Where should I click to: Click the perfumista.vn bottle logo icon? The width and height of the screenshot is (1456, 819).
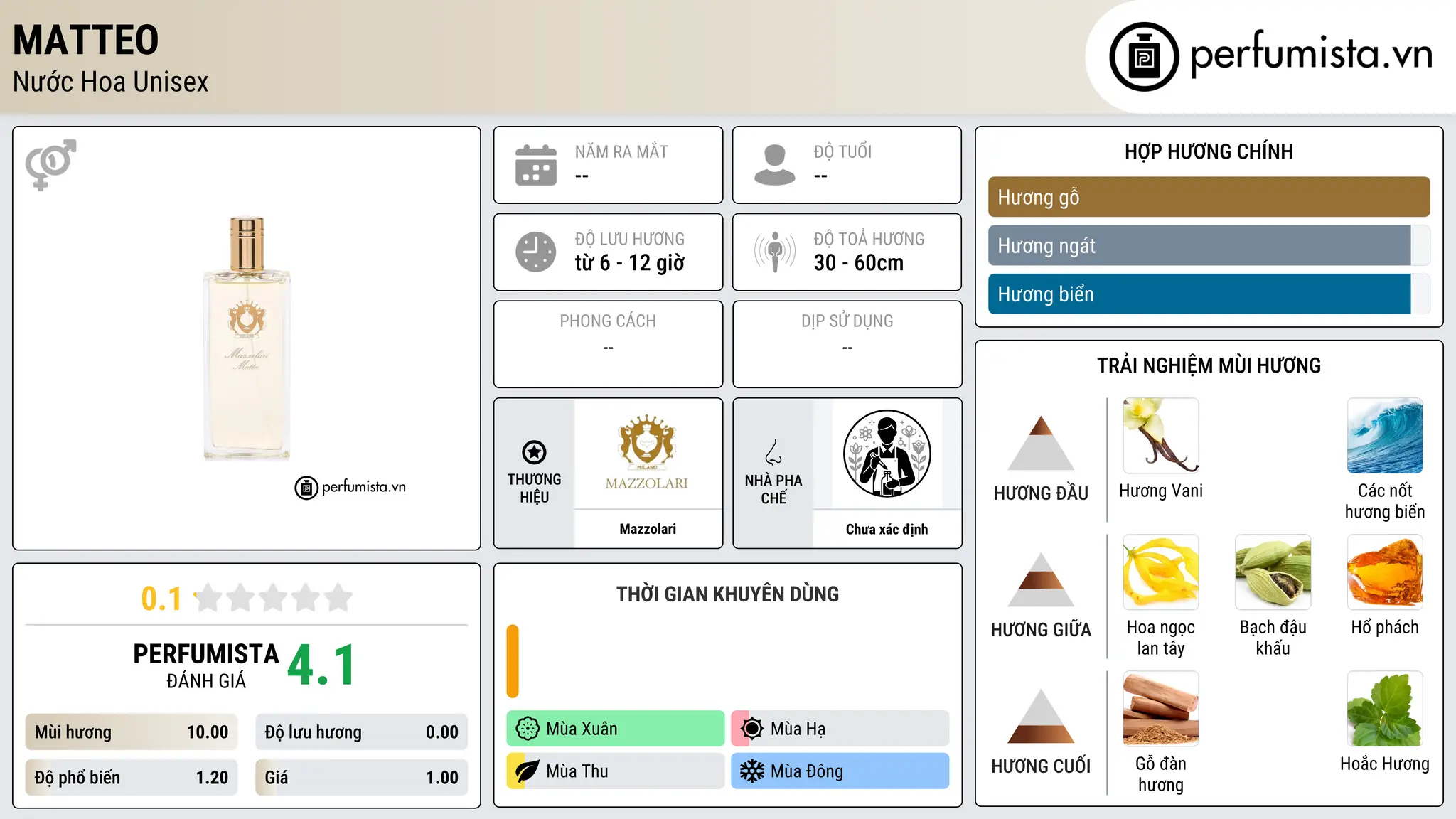point(1144,57)
